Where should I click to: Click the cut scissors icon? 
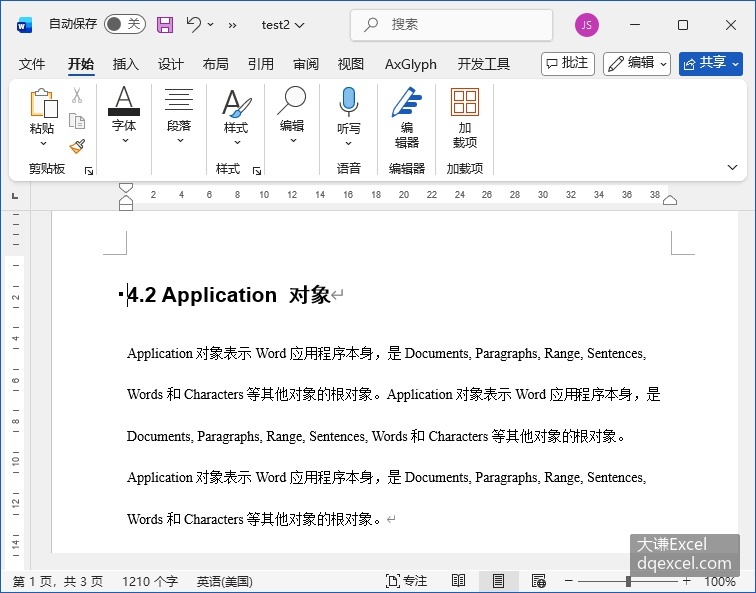77,95
